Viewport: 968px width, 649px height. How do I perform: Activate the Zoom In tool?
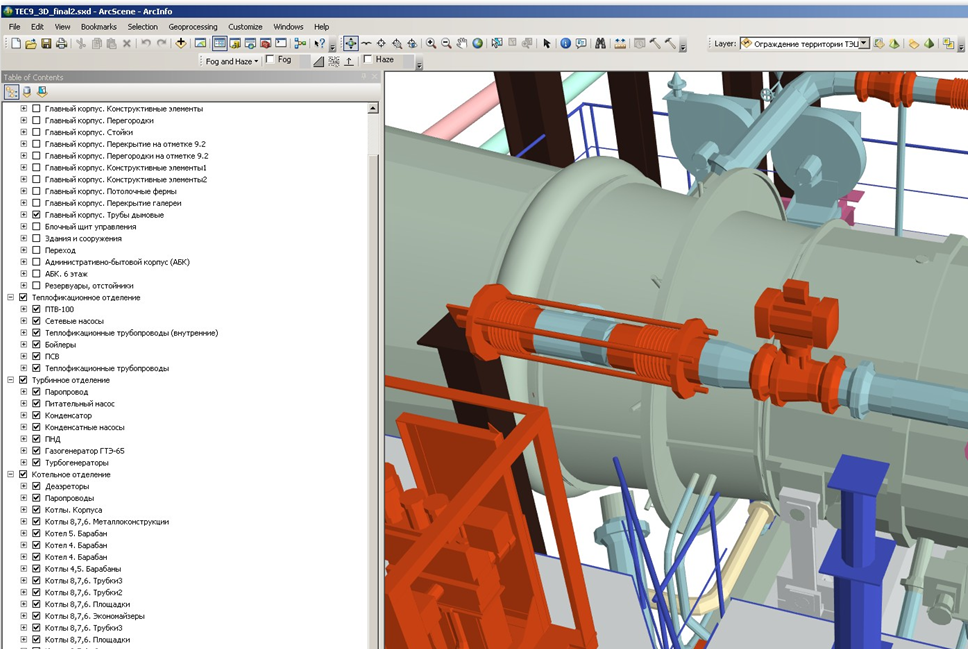point(431,43)
